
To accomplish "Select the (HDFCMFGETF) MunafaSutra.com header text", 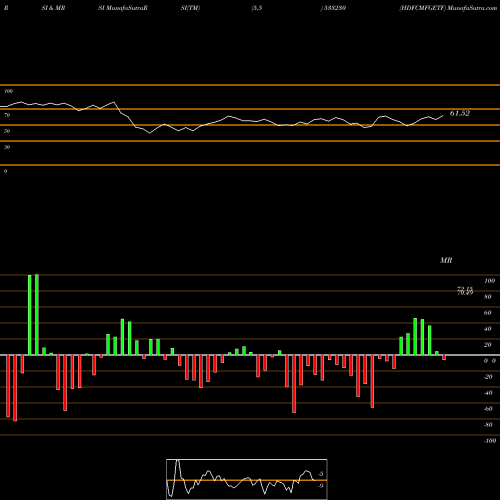I will tap(448, 8).
